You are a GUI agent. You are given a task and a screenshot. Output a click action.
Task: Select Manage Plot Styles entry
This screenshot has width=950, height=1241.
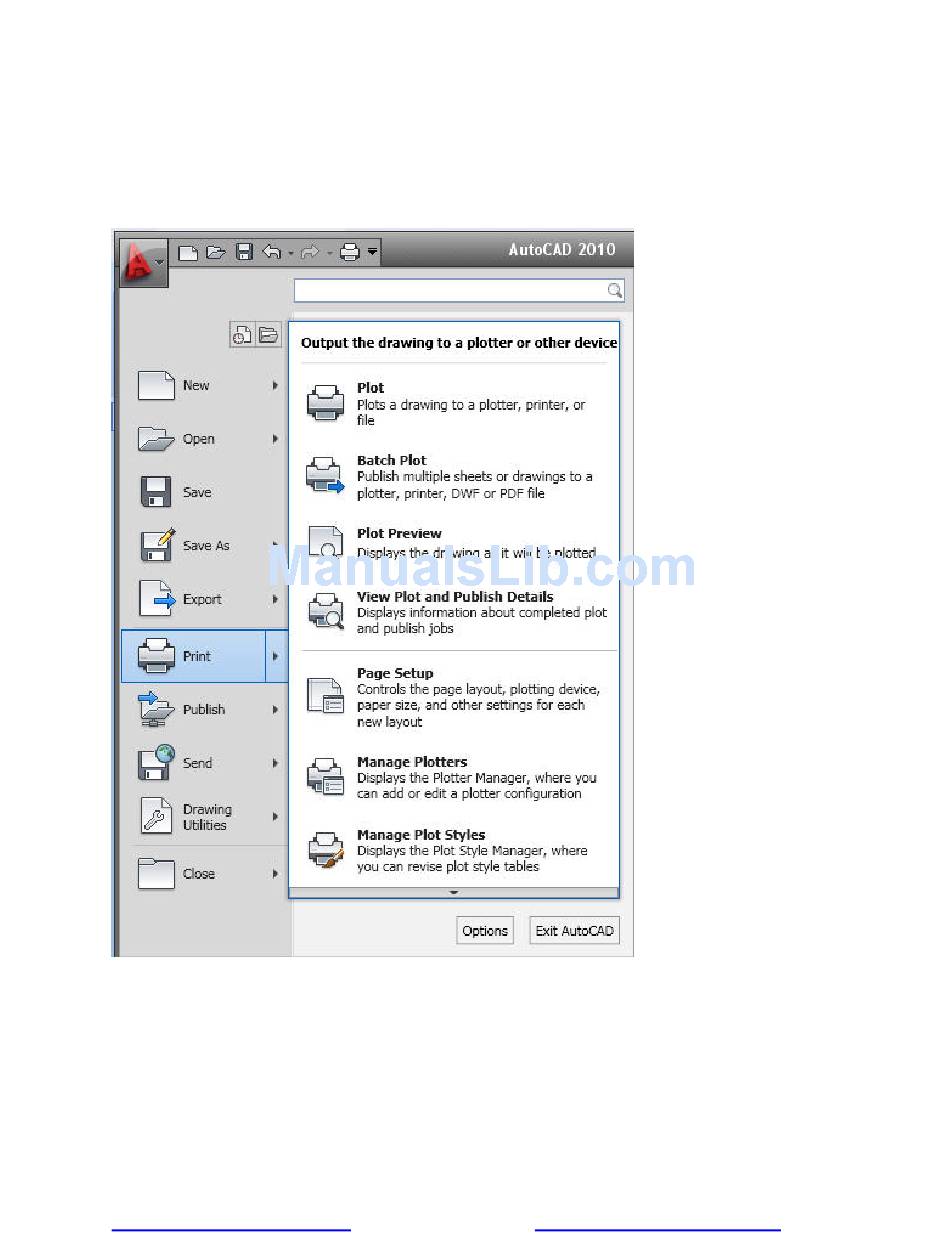point(421,835)
